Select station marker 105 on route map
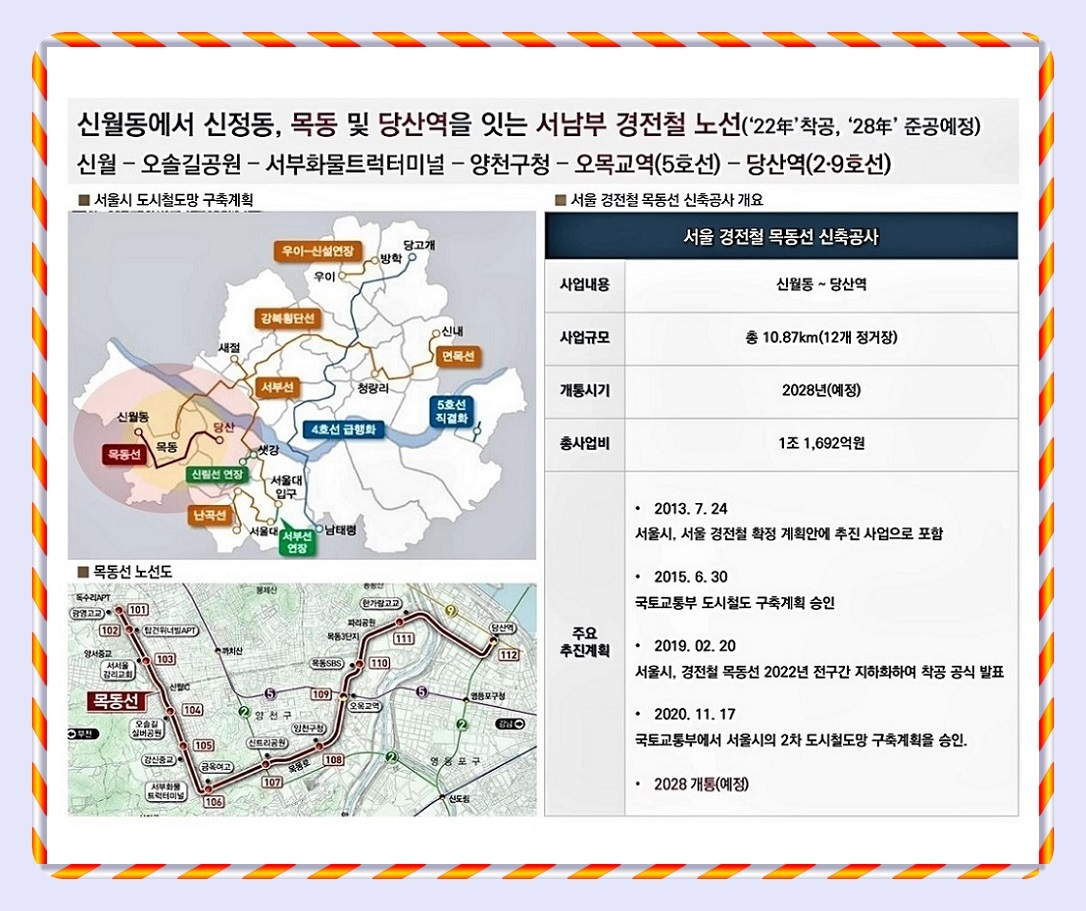Viewport: 1086px width, 911px height. click(x=202, y=745)
